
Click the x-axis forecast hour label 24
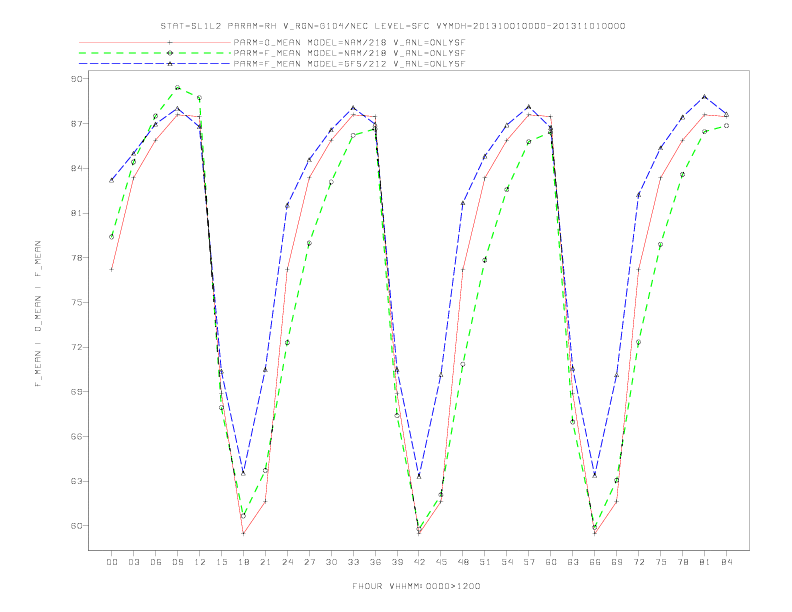pyautogui.click(x=287, y=562)
